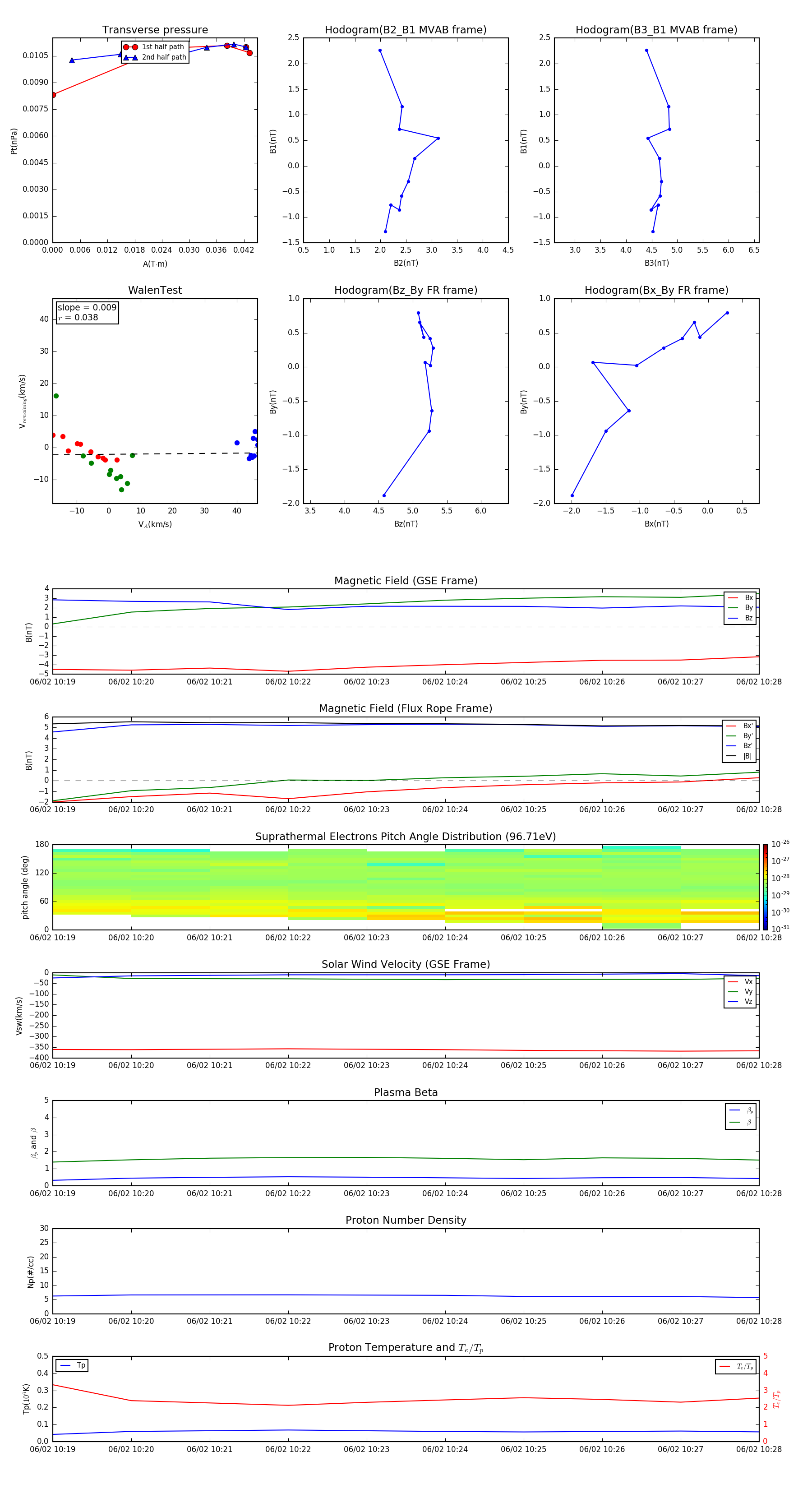Click the lowest point in the Bz_By hodogram
812x1489 pixels.
(x=384, y=495)
